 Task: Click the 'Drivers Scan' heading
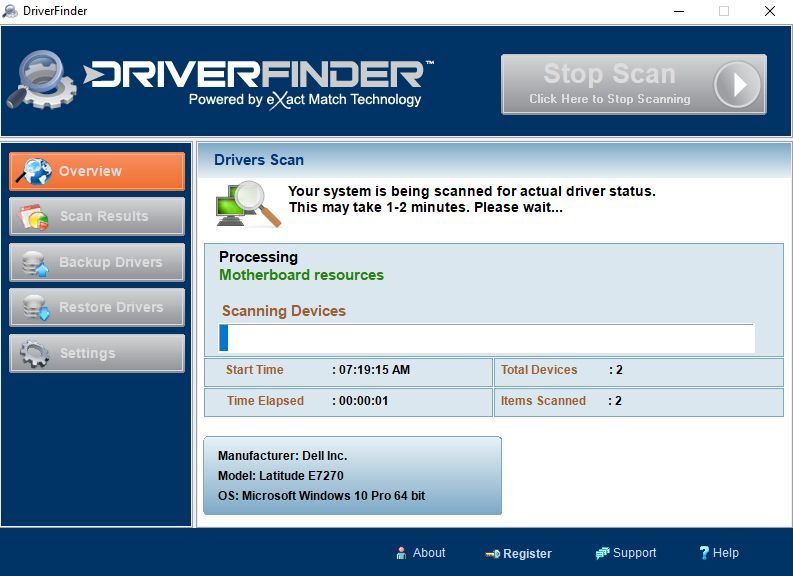pos(259,160)
